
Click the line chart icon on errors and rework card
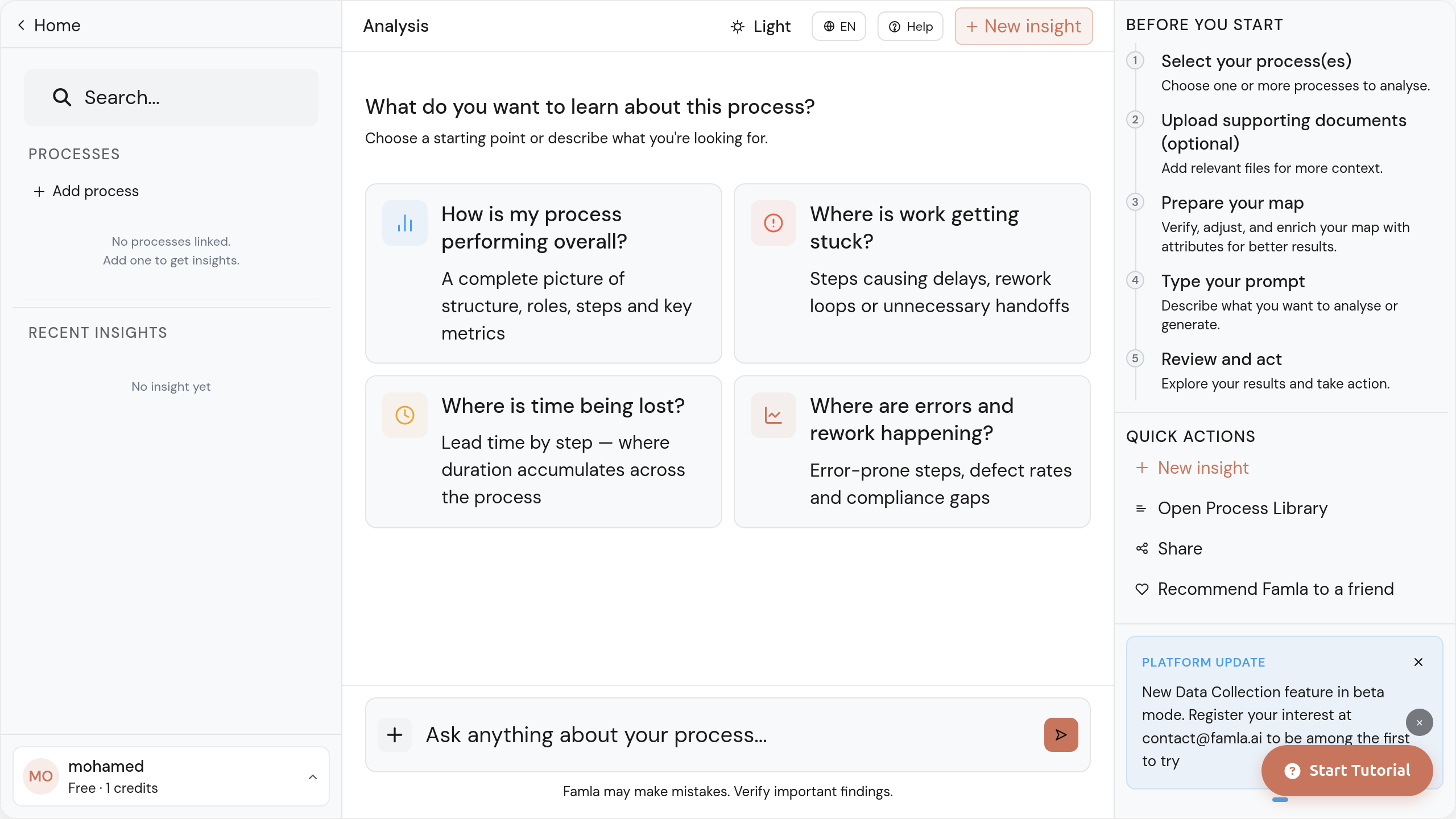coord(773,415)
